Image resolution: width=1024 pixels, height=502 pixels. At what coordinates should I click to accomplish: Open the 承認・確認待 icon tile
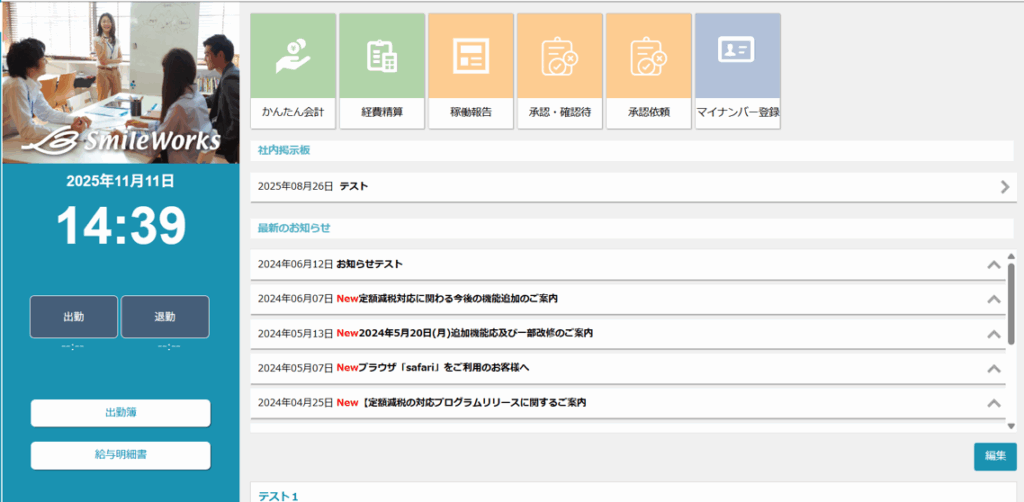tap(559, 70)
